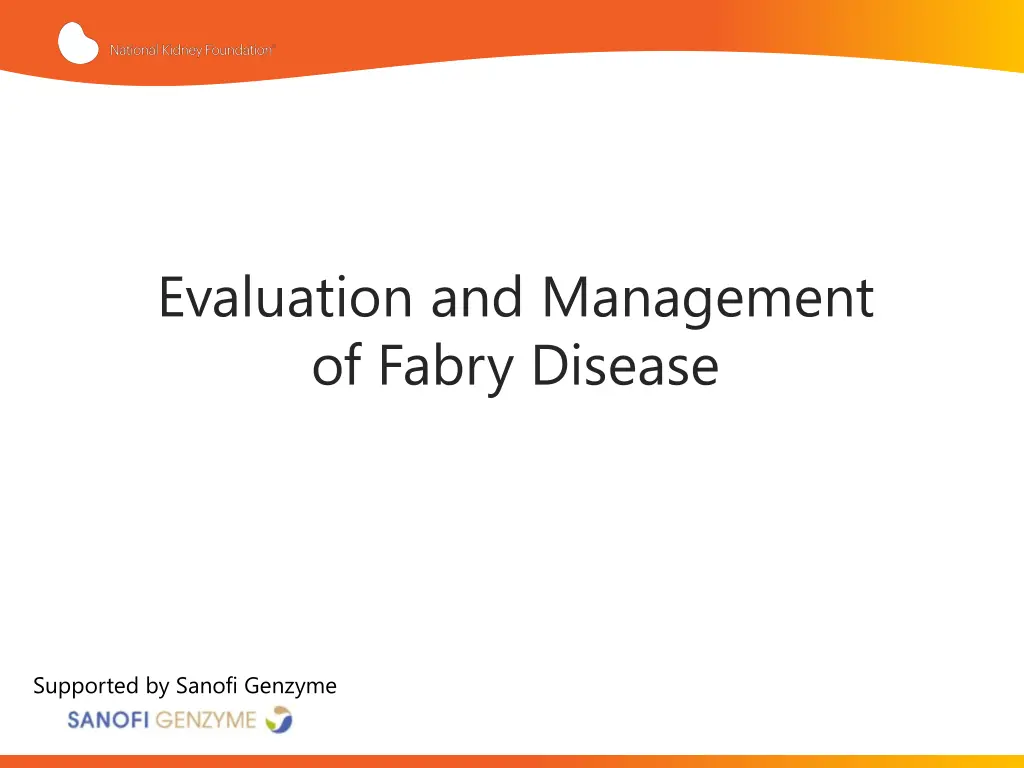Select the word Management in the title
This screenshot has width=1024, height=768.
click(708, 298)
